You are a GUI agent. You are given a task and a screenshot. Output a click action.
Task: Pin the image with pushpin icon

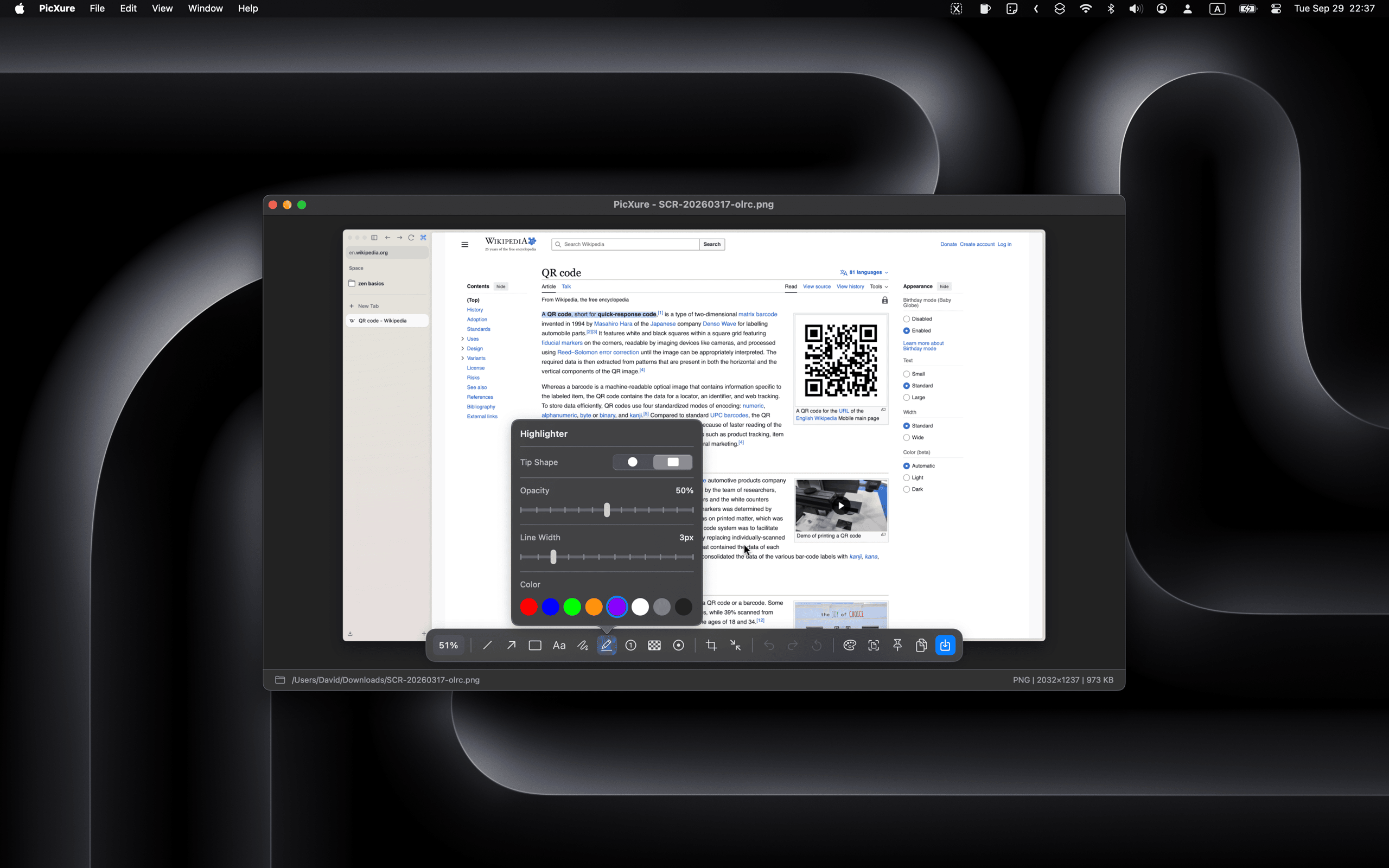tap(897, 645)
